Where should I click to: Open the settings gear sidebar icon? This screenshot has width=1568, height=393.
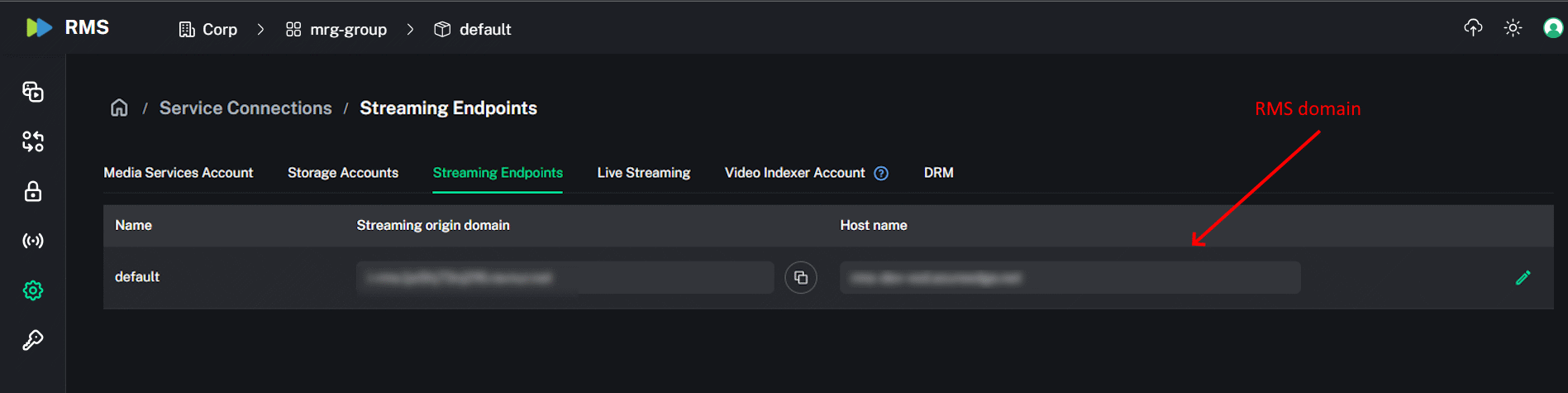(33, 290)
